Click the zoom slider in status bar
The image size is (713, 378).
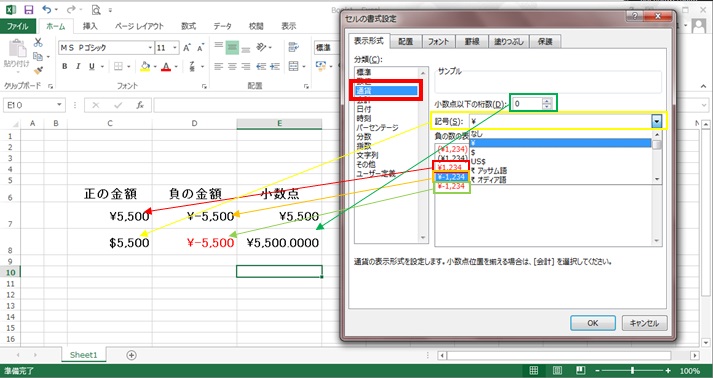coord(632,371)
